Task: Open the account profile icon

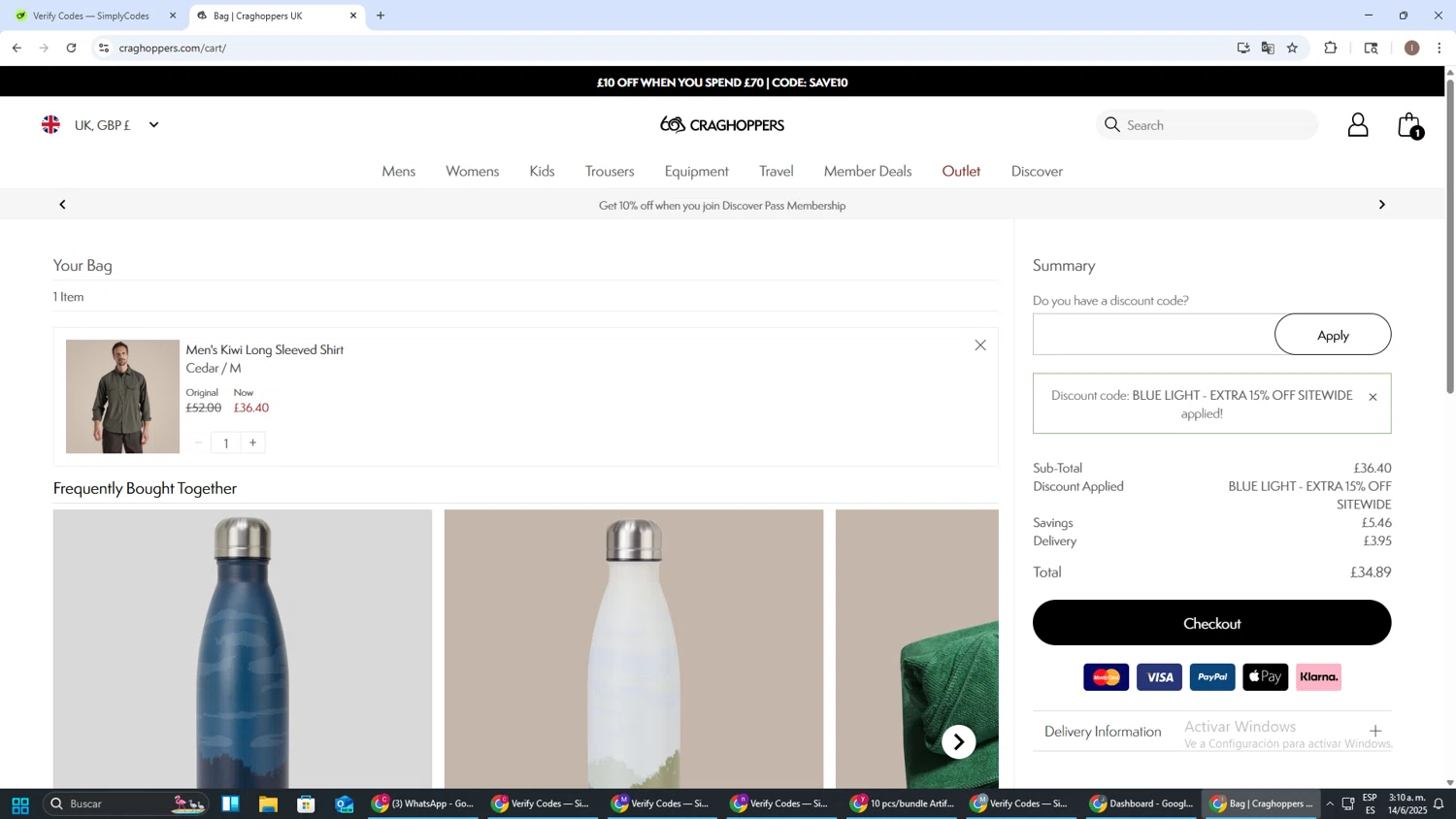Action: click(x=1358, y=125)
